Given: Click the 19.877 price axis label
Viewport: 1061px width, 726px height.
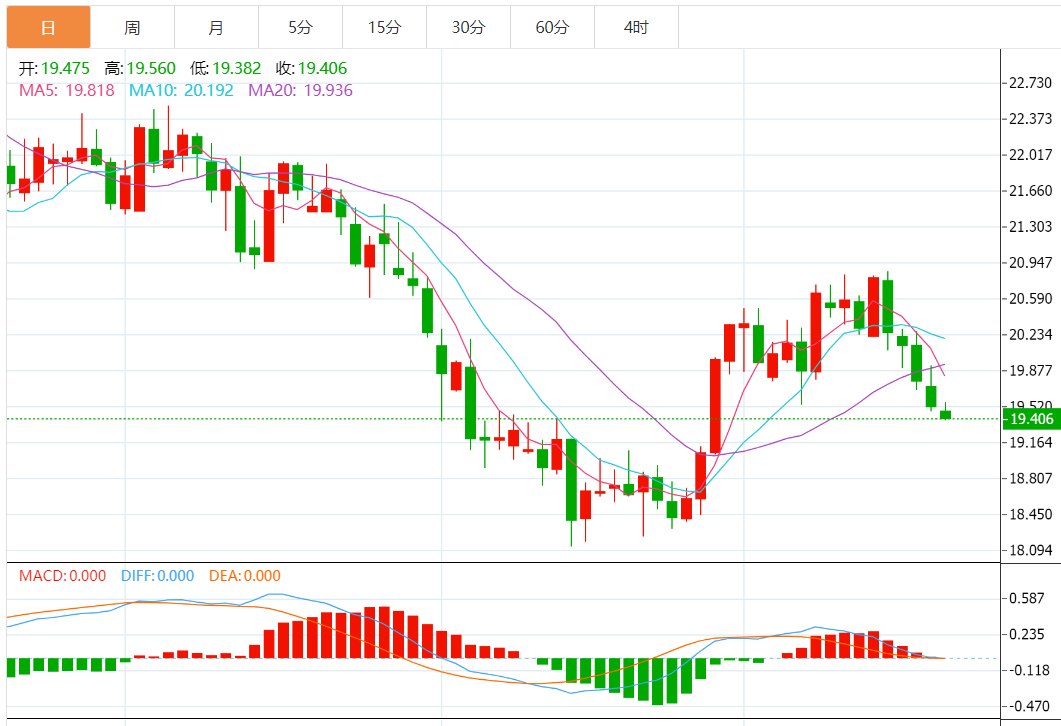Looking at the screenshot, I should [1031, 370].
